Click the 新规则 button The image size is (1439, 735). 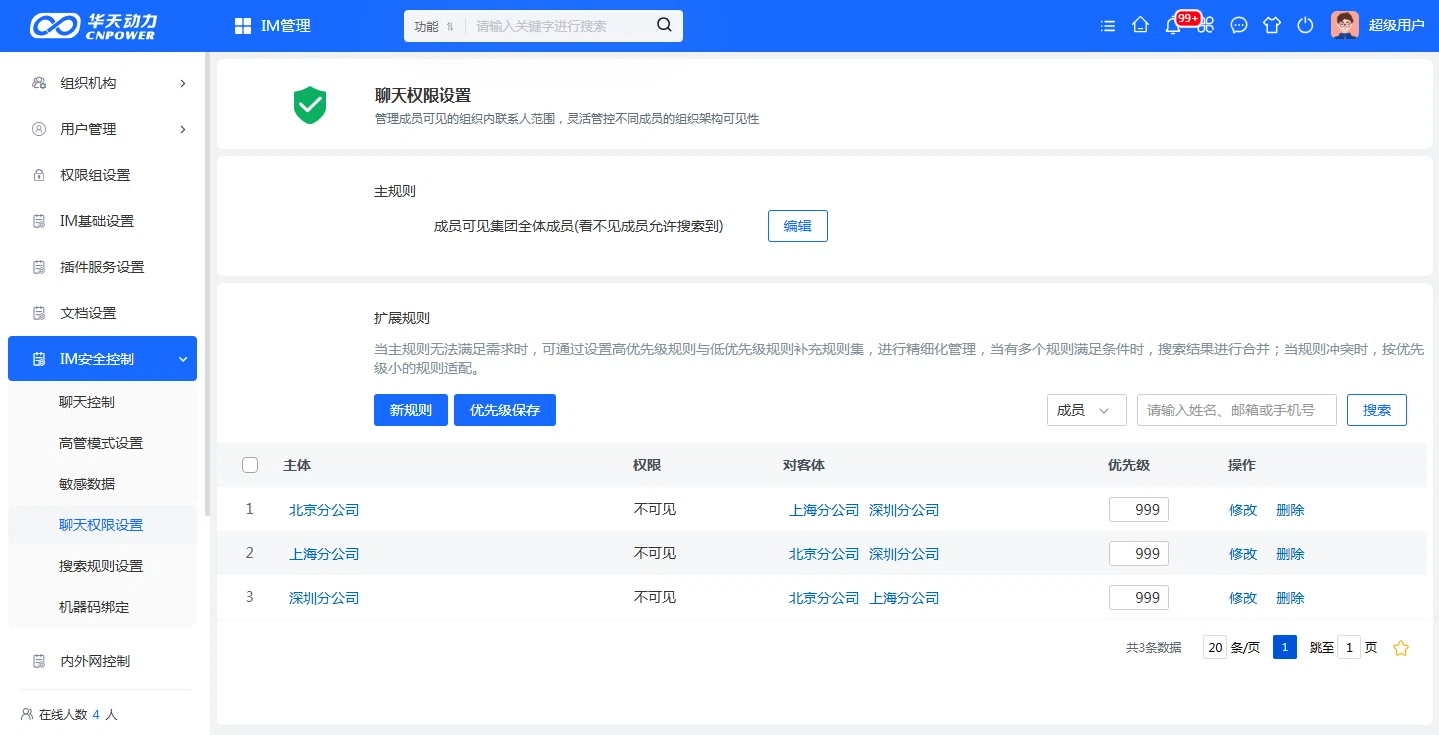click(x=411, y=410)
